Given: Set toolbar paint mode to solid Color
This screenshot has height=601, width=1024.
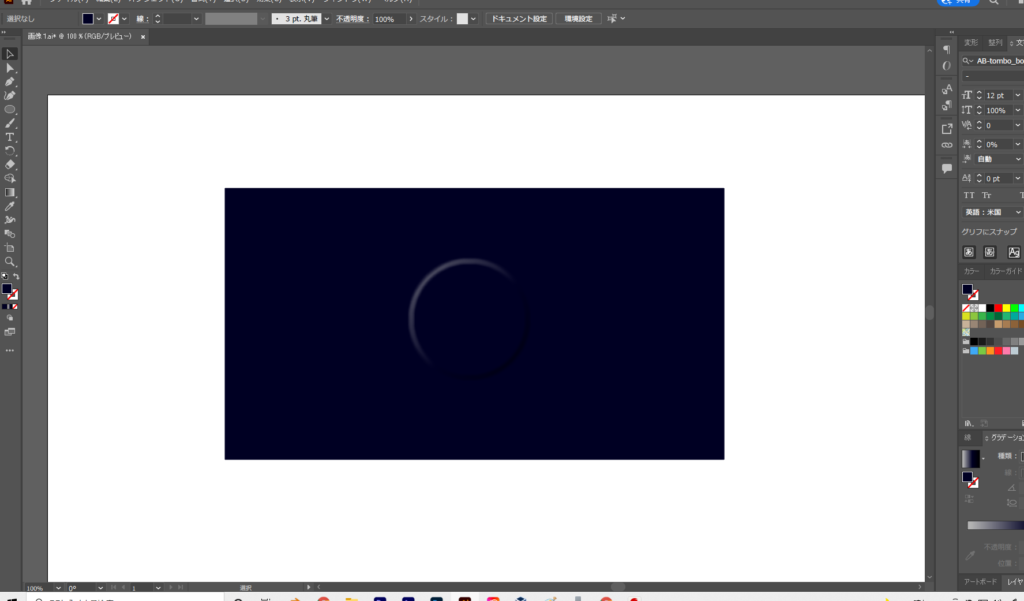Looking at the screenshot, I should coord(4,306).
